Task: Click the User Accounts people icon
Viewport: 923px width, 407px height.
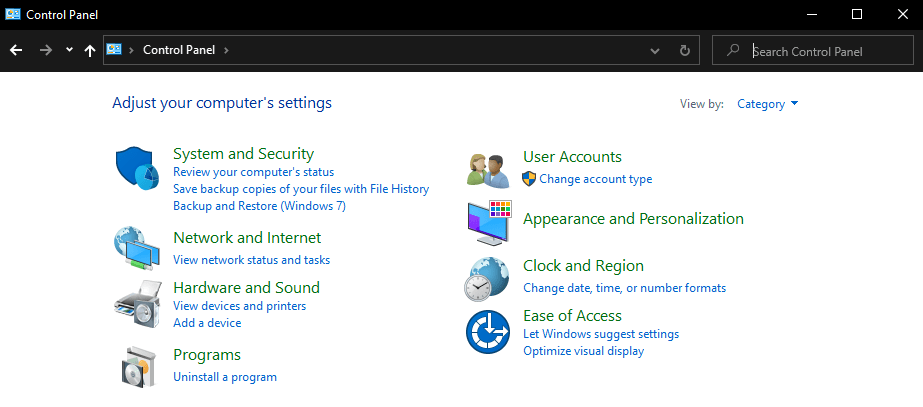Action: [488, 169]
